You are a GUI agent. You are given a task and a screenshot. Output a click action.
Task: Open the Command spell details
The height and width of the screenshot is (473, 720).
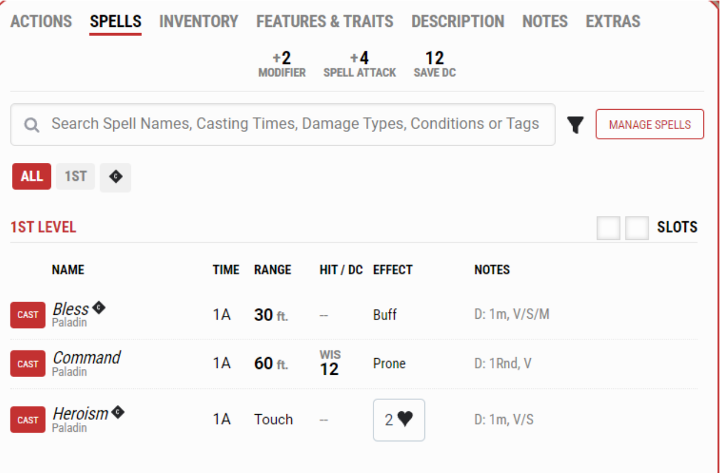pyautogui.click(x=86, y=358)
